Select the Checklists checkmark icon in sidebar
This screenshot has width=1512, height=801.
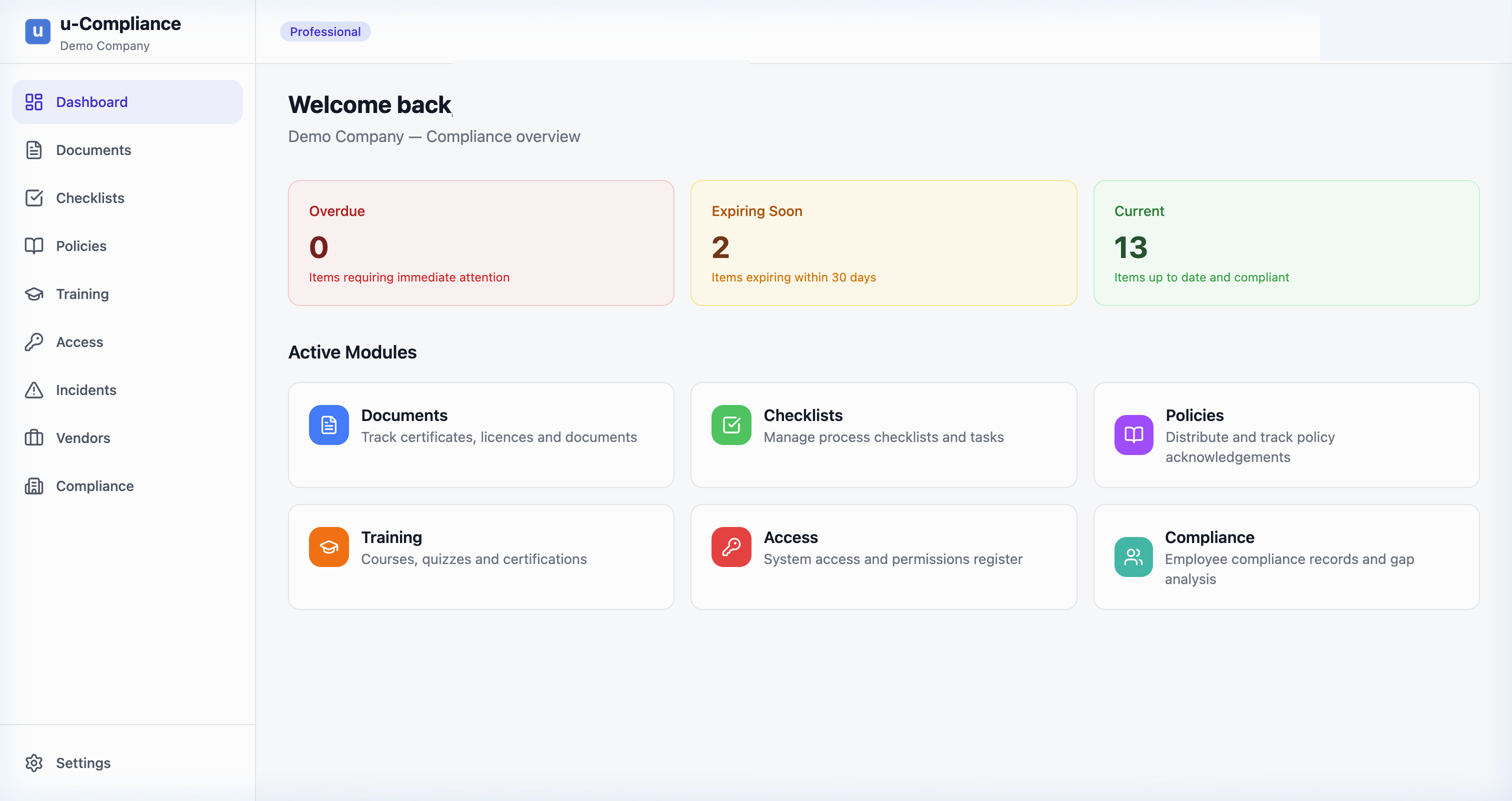click(x=33, y=198)
